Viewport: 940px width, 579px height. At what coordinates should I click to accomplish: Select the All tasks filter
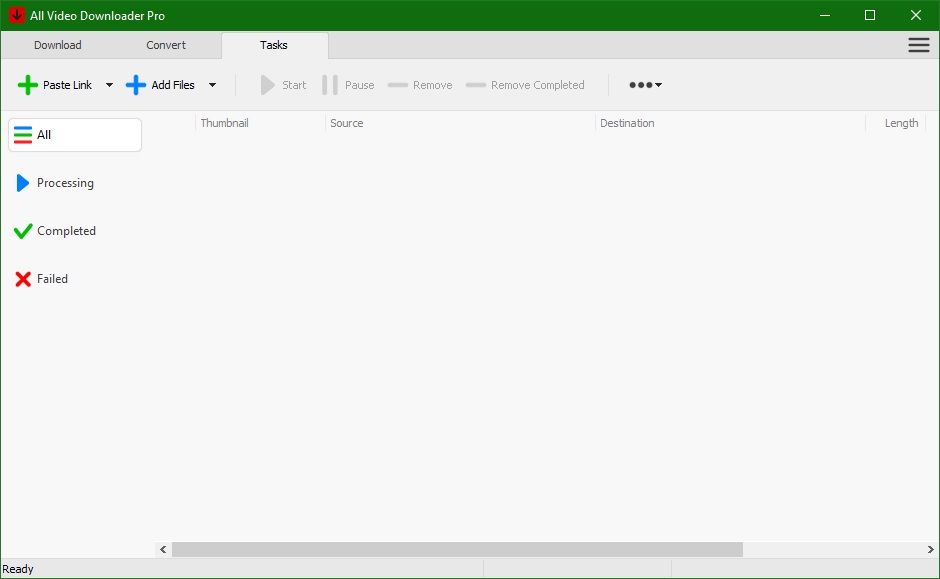[74, 134]
